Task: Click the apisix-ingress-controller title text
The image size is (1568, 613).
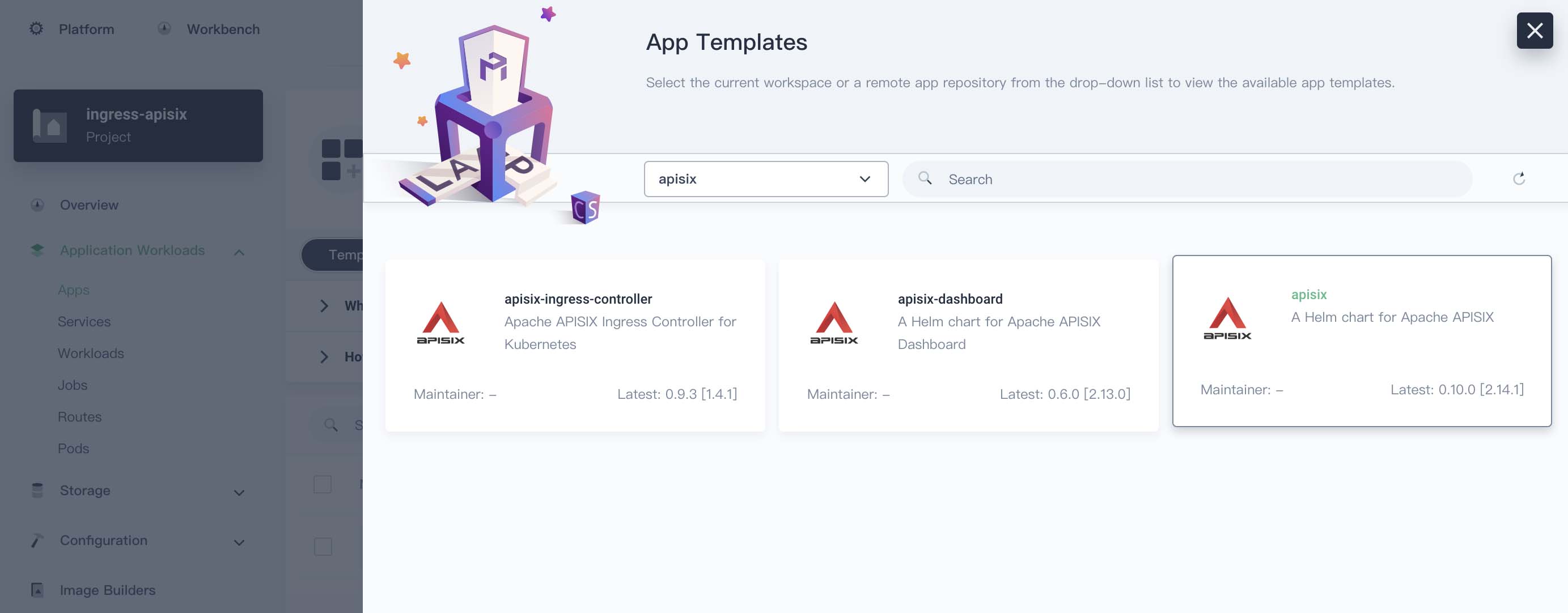Action: click(x=578, y=299)
